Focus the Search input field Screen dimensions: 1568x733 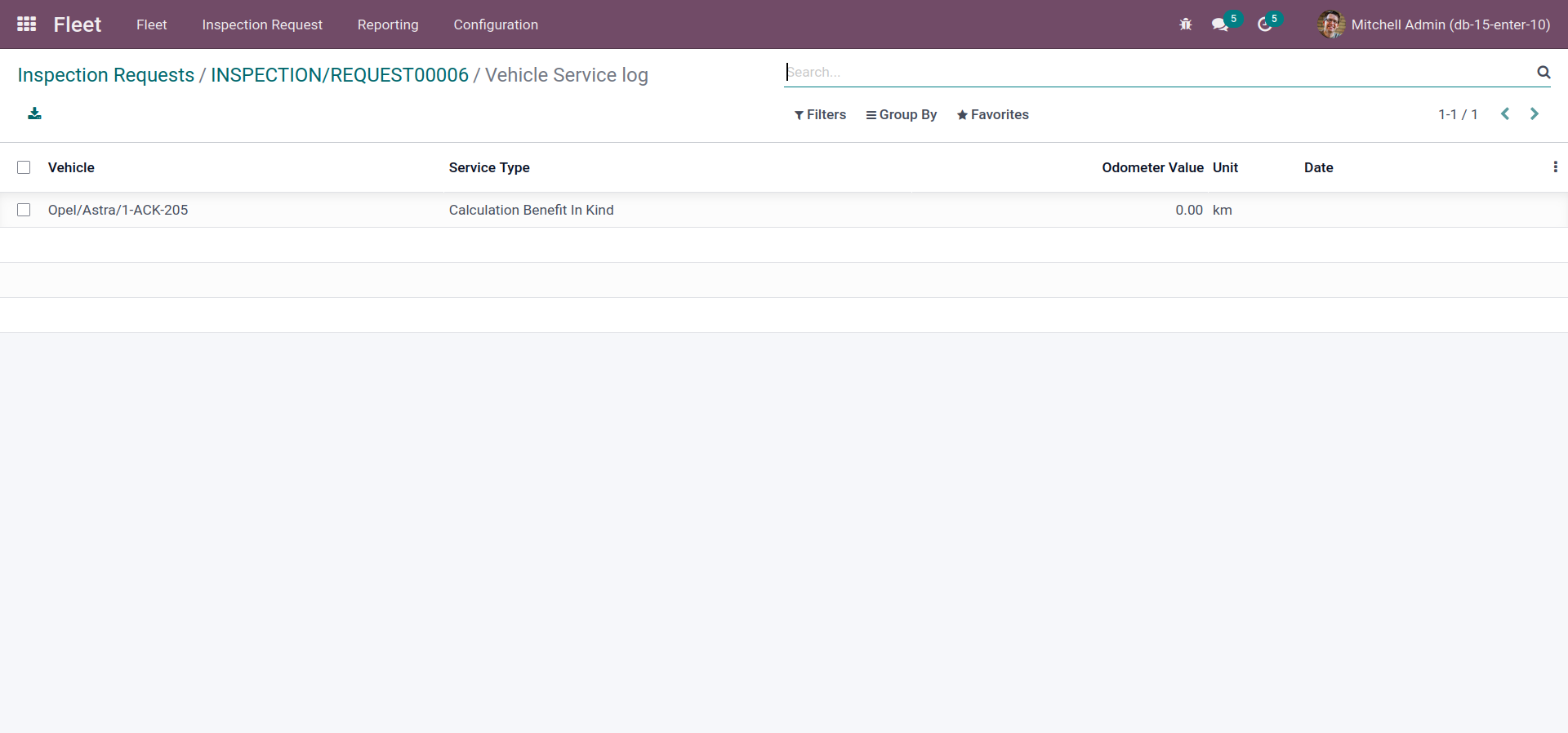coord(1160,72)
